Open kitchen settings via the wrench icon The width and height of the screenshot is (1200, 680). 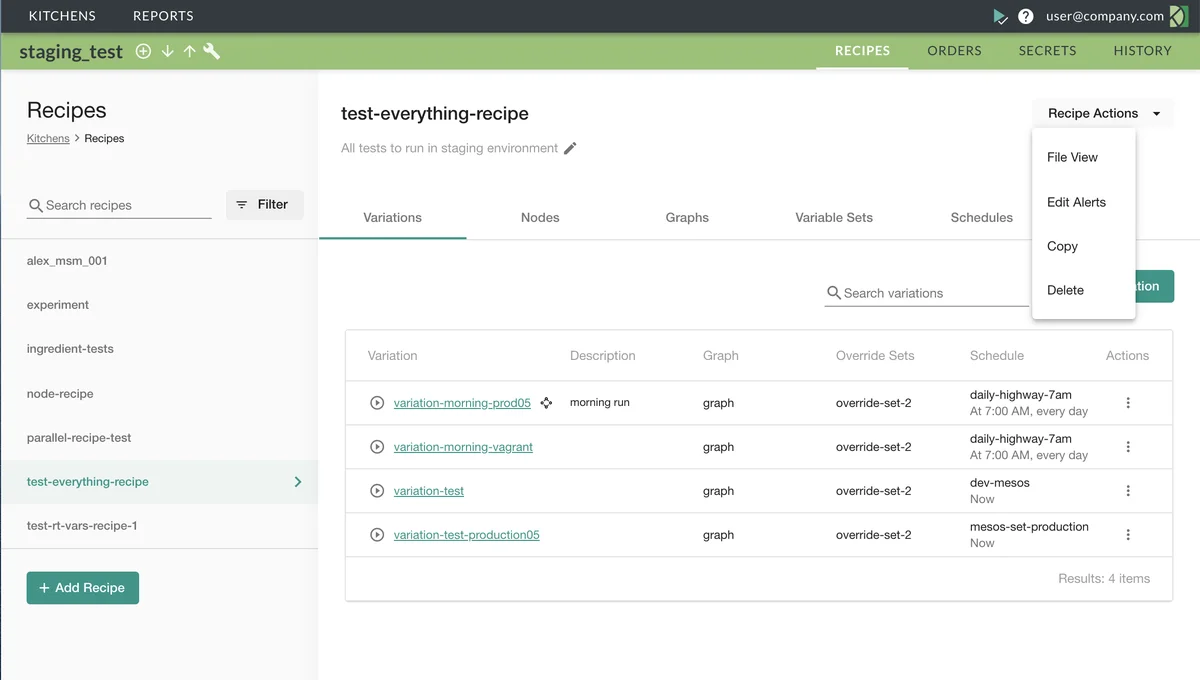[212, 51]
